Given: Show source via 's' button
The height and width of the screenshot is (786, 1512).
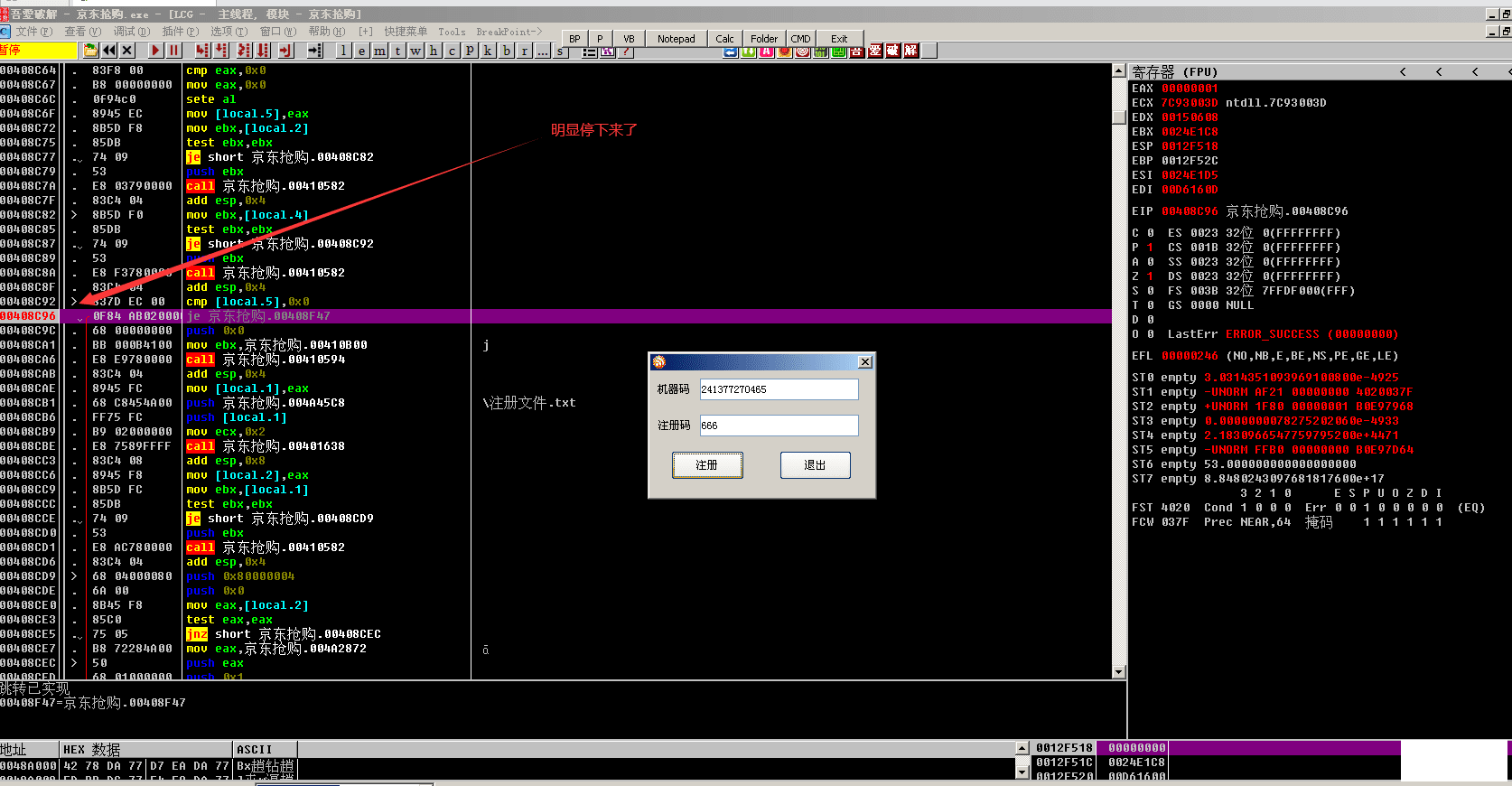Looking at the screenshot, I should [561, 51].
